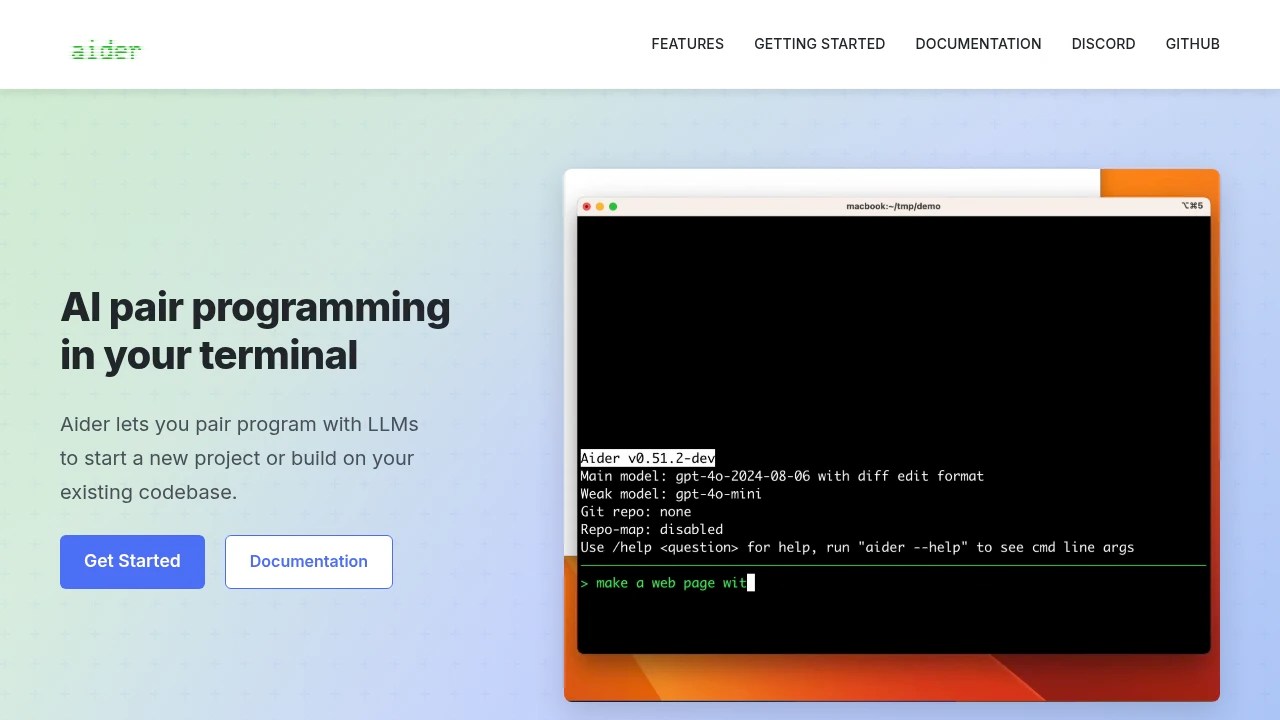Click the green zoom dot on terminal
Image resolution: width=1280 pixels, height=720 pixels.
click(613, 206)
